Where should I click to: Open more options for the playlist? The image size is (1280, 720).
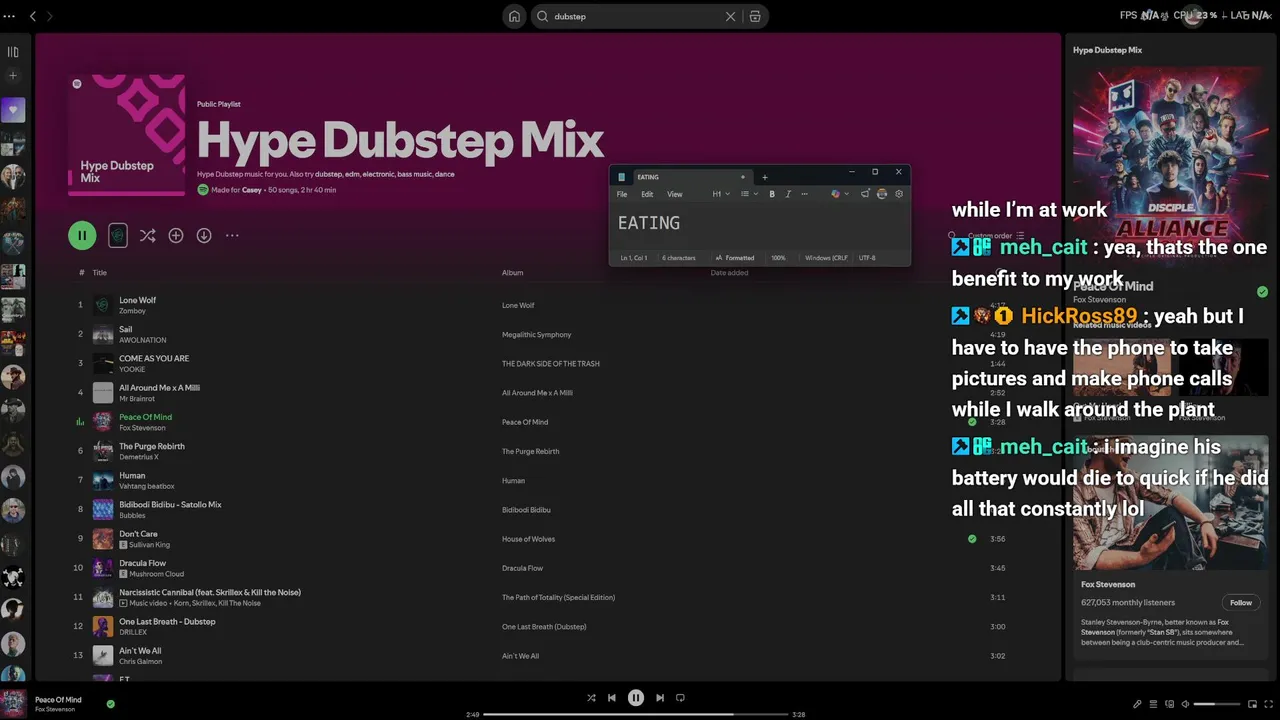pos(232,236)
